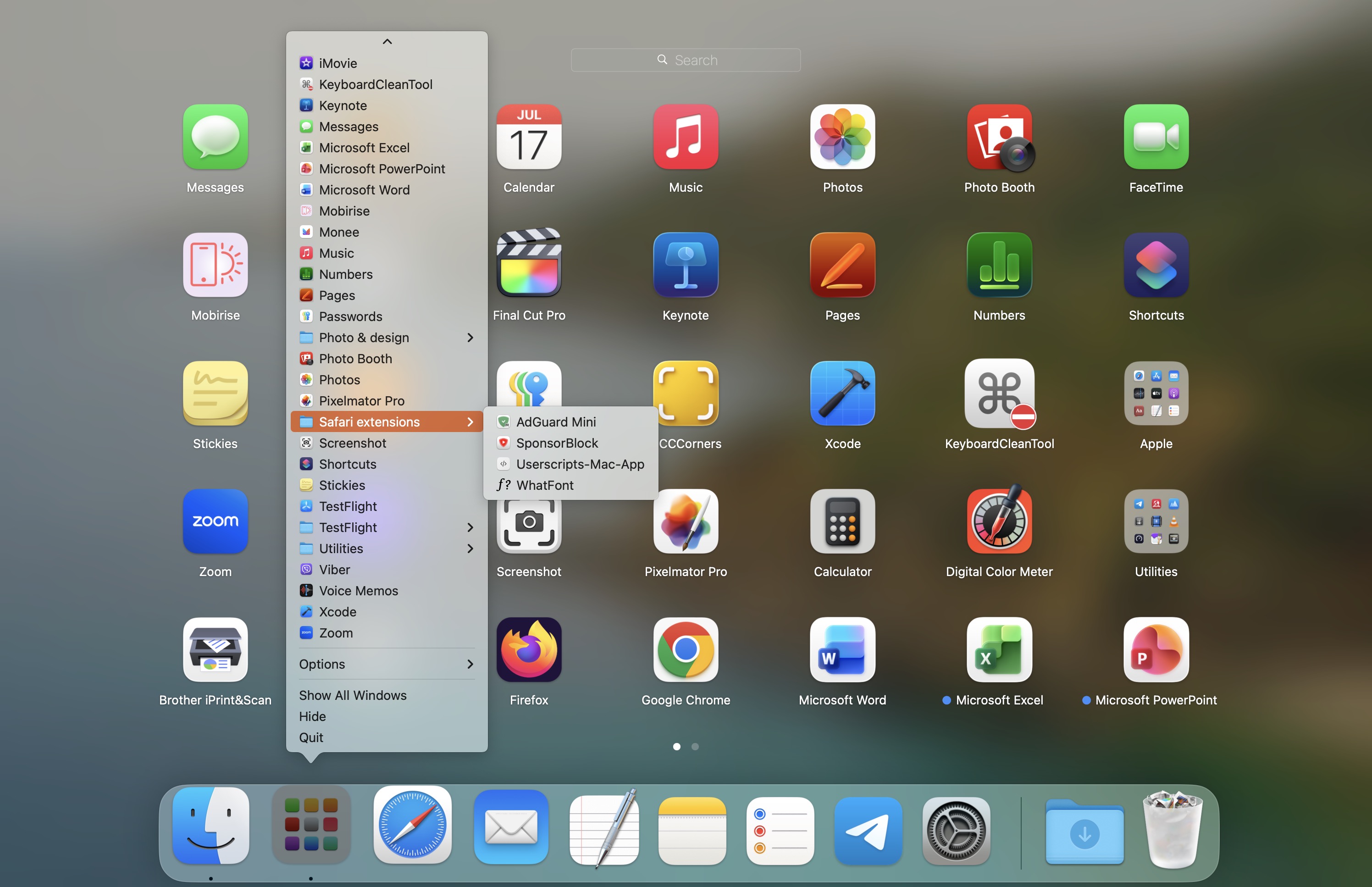The image size is (1372, 887).
Task: Open the Utilities folder icon in Launchpad grid
Action: (1156, 521)
